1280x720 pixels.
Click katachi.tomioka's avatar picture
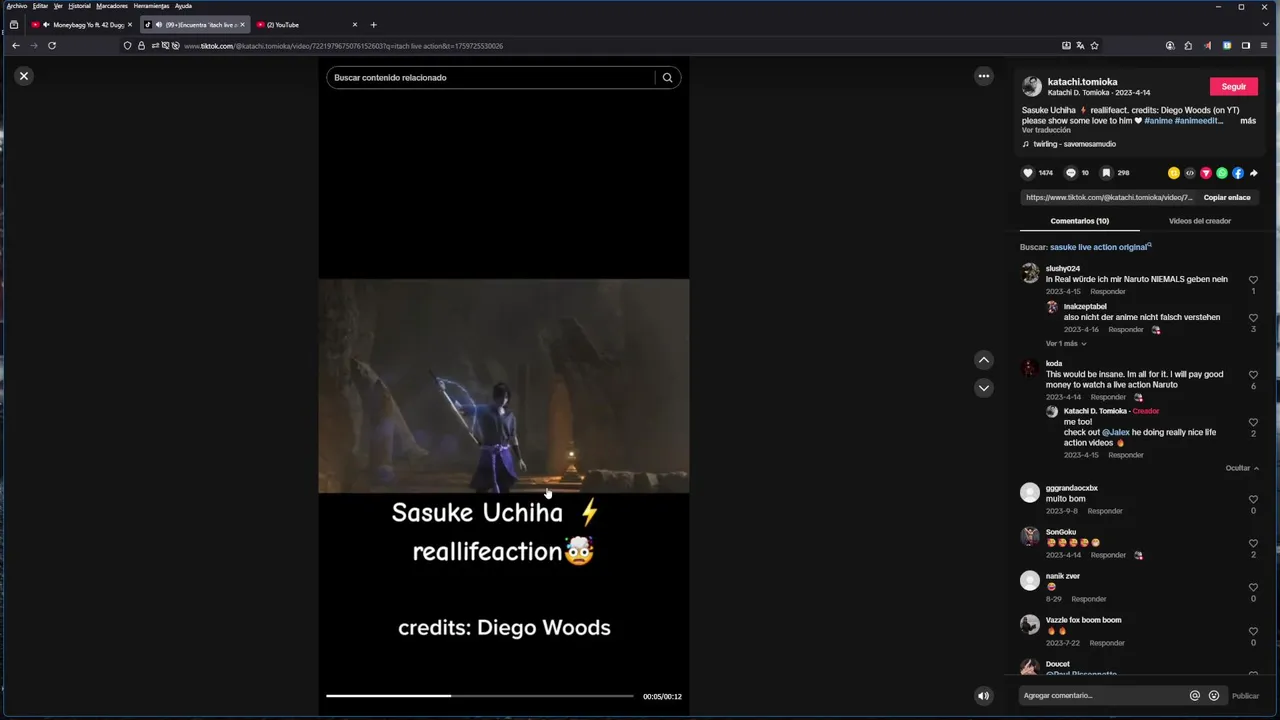1032,87
